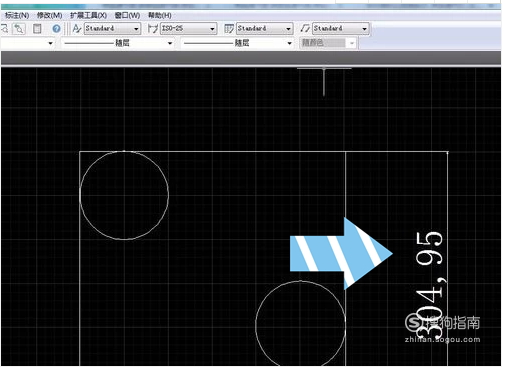Expand the first 随层 linetype dropdown

pyautogui.click(x=118, y=43)
